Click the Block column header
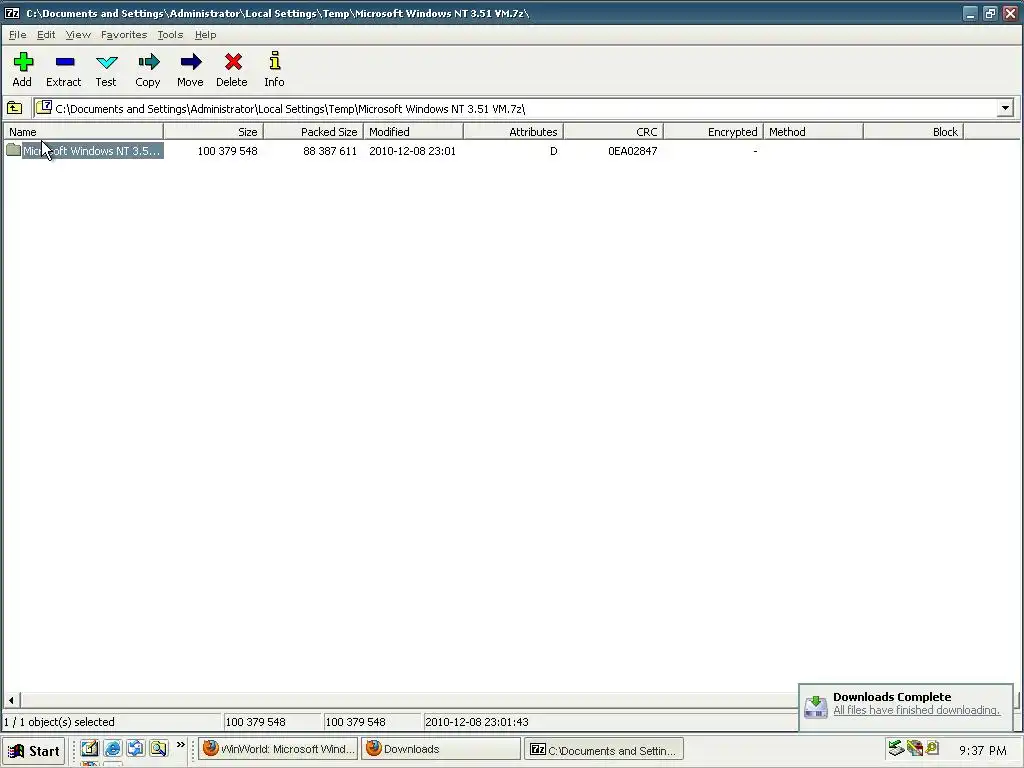This screenshot has width=1024, height=768. click(x=913, y=132)
